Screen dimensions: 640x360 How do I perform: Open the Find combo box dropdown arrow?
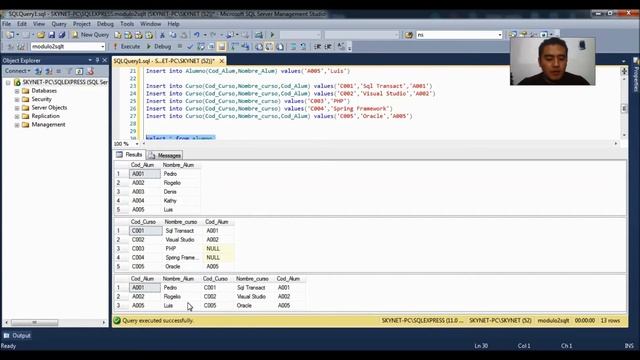500,35
